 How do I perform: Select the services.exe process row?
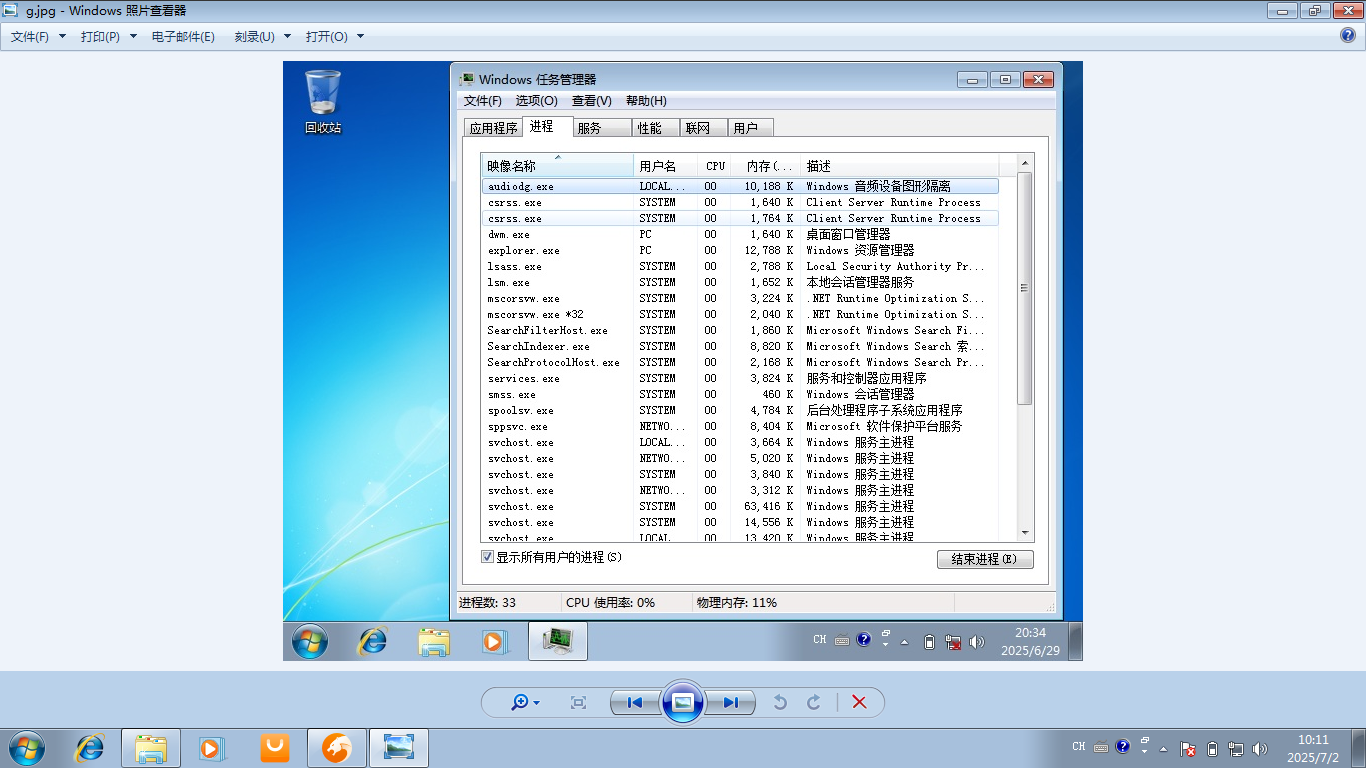740,378
